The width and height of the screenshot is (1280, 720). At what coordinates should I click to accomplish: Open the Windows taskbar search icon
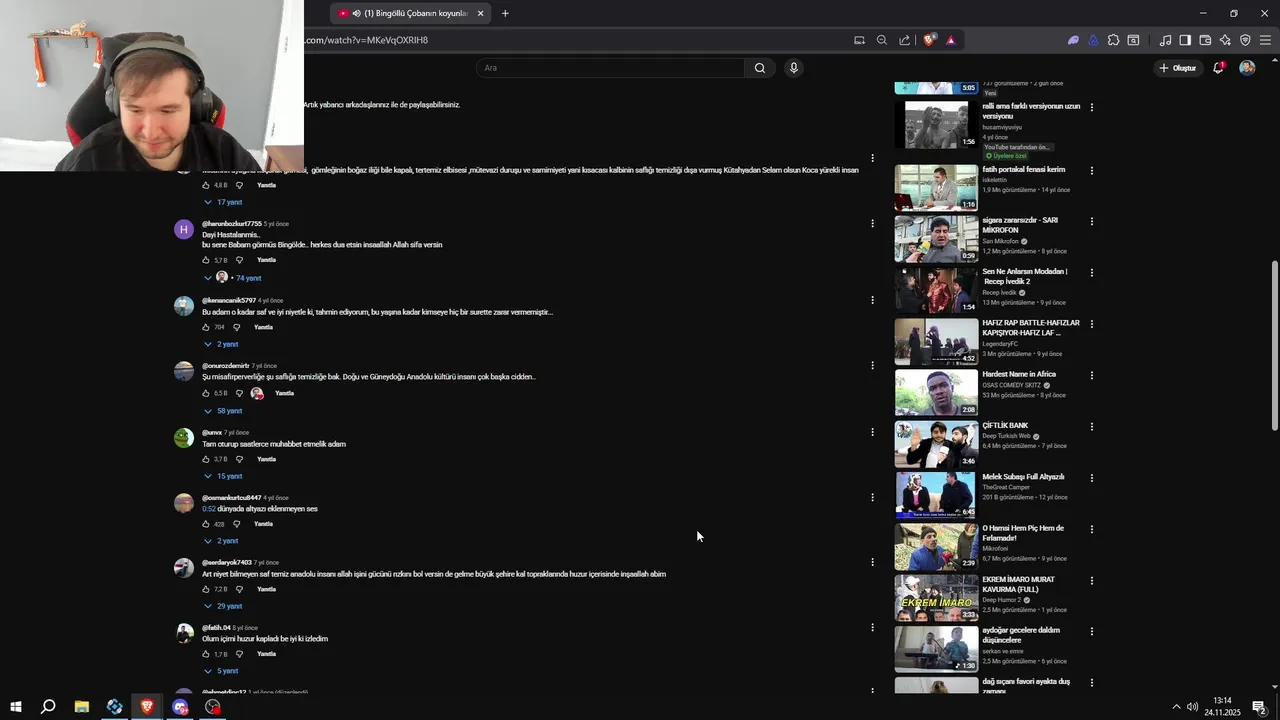point(47,707)
